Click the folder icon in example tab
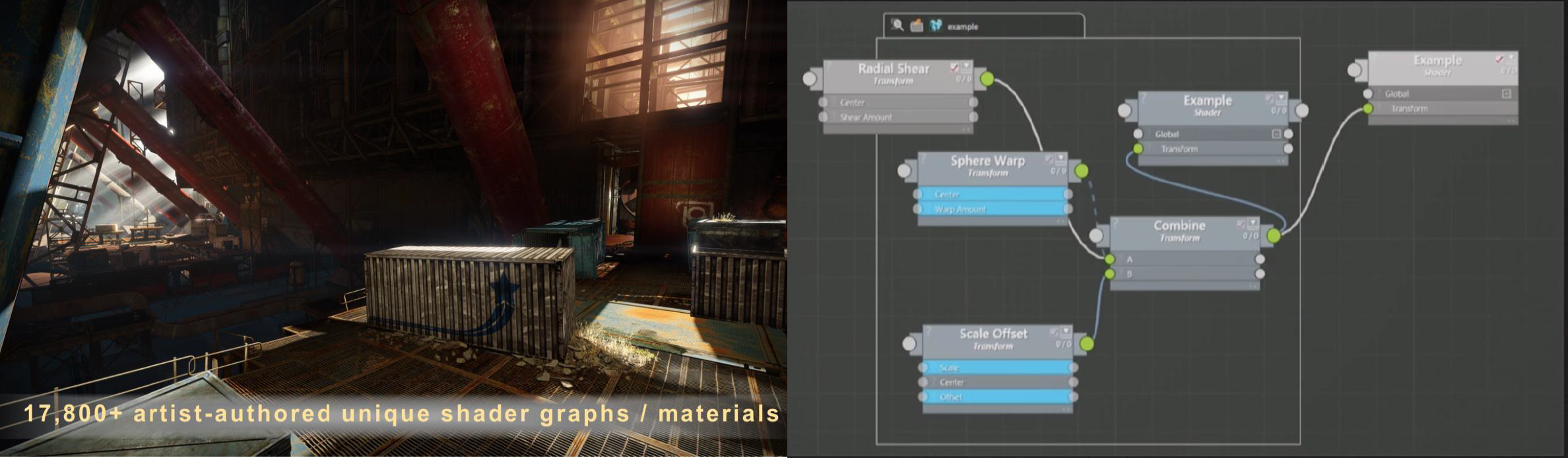Image resolution: width=1568 pixels, height=458 pixels. 917,26
